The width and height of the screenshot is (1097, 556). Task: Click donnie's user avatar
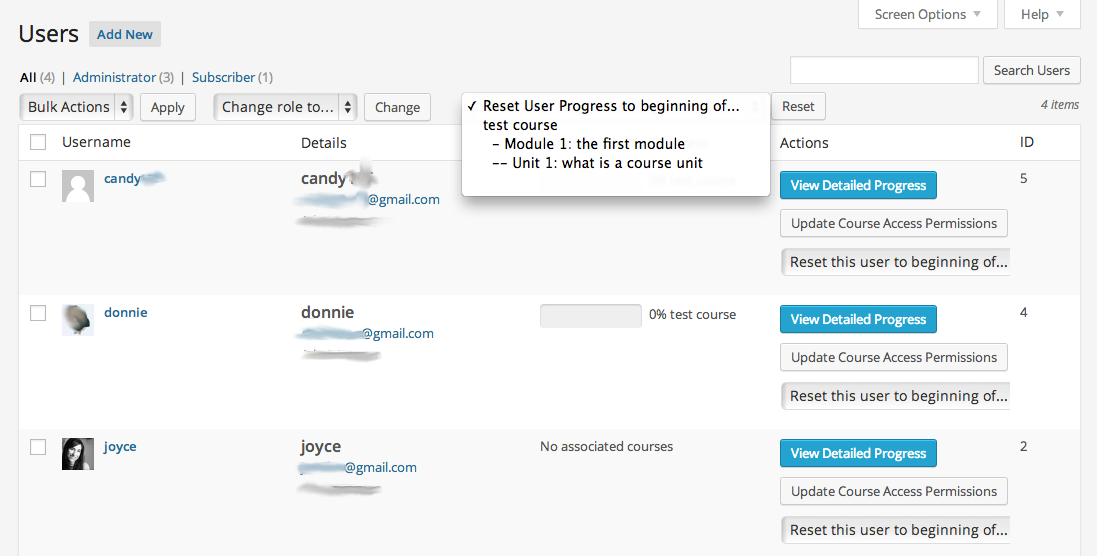(x=78, y=320)
